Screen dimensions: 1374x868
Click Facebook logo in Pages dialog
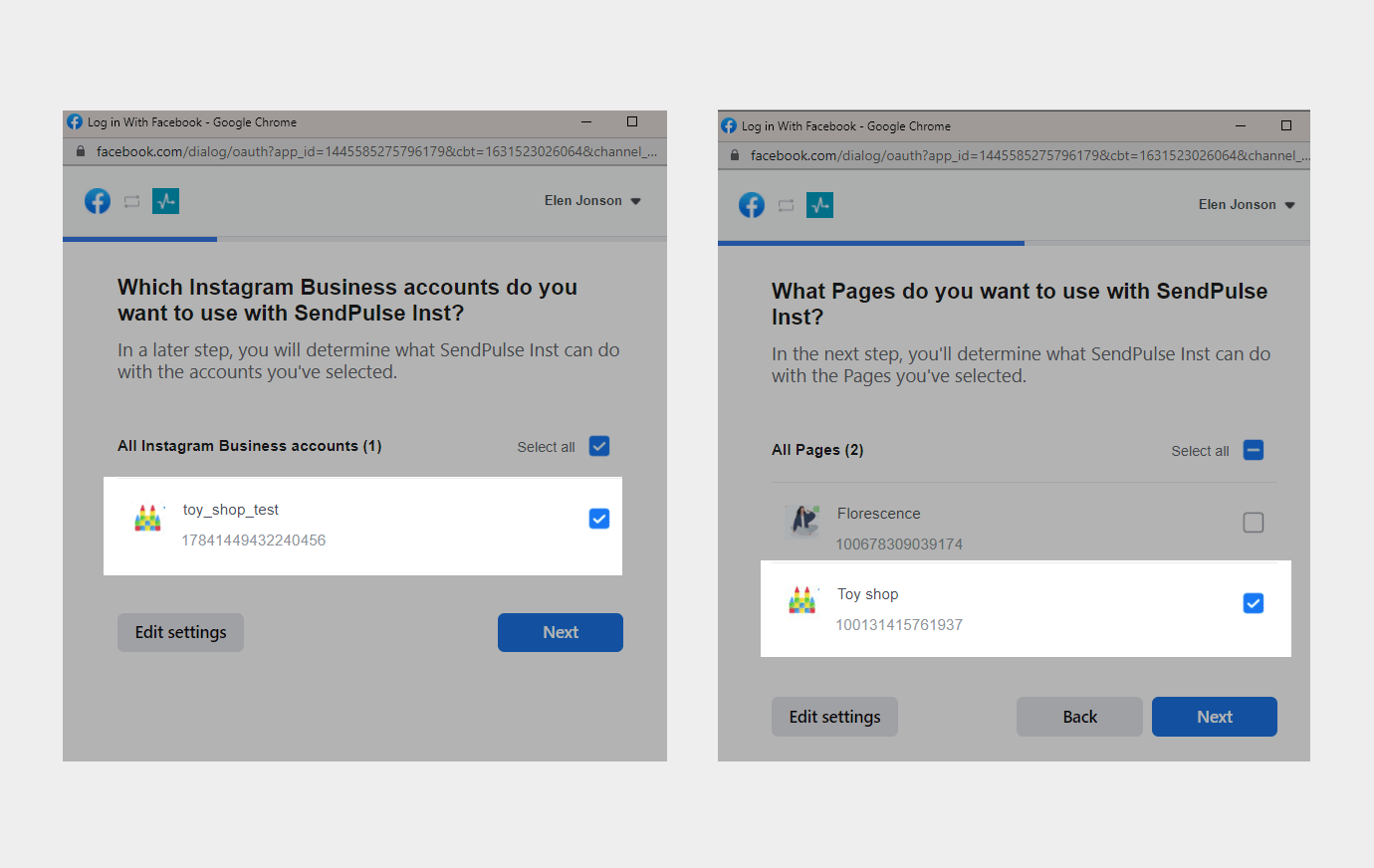tap(752, 205)
